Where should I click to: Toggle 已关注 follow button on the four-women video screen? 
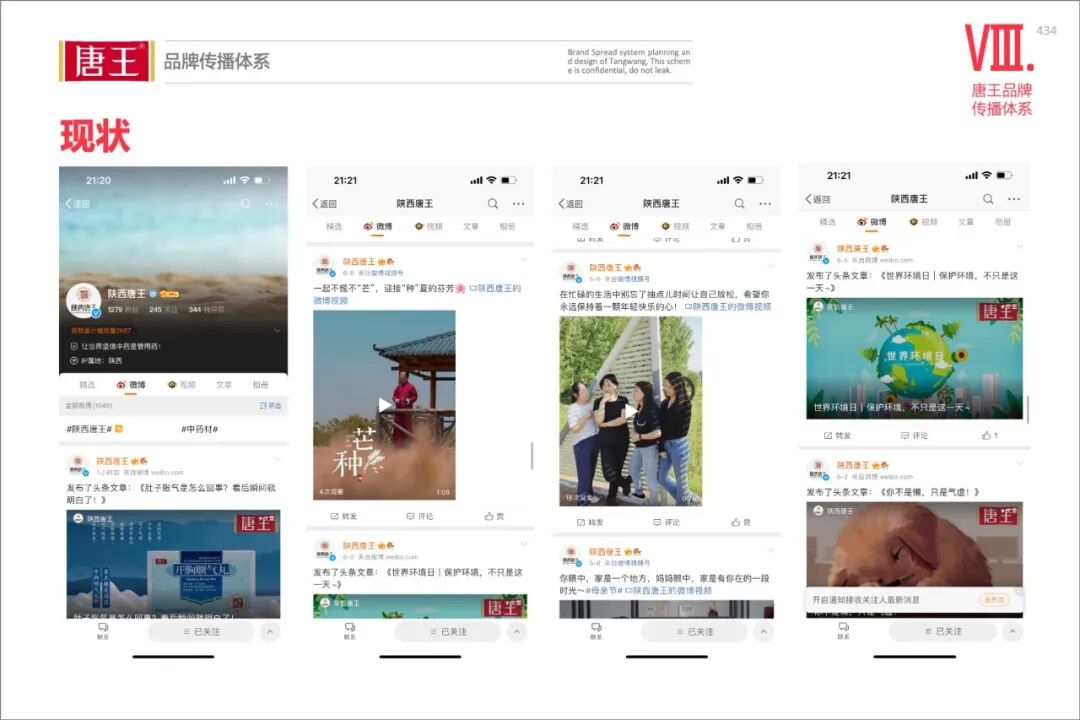click(694, 632)
